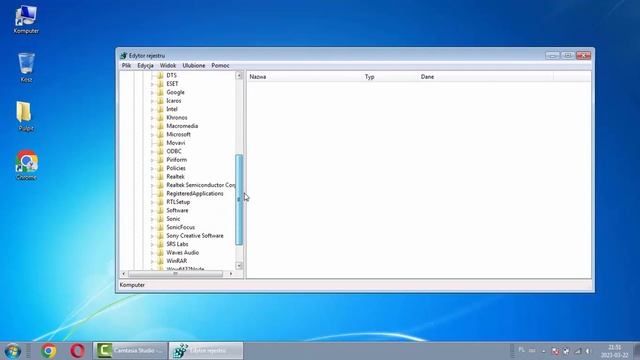Screen dimensions: 640x360
Task: Expand the Software registry key
Action: [152, 211]
